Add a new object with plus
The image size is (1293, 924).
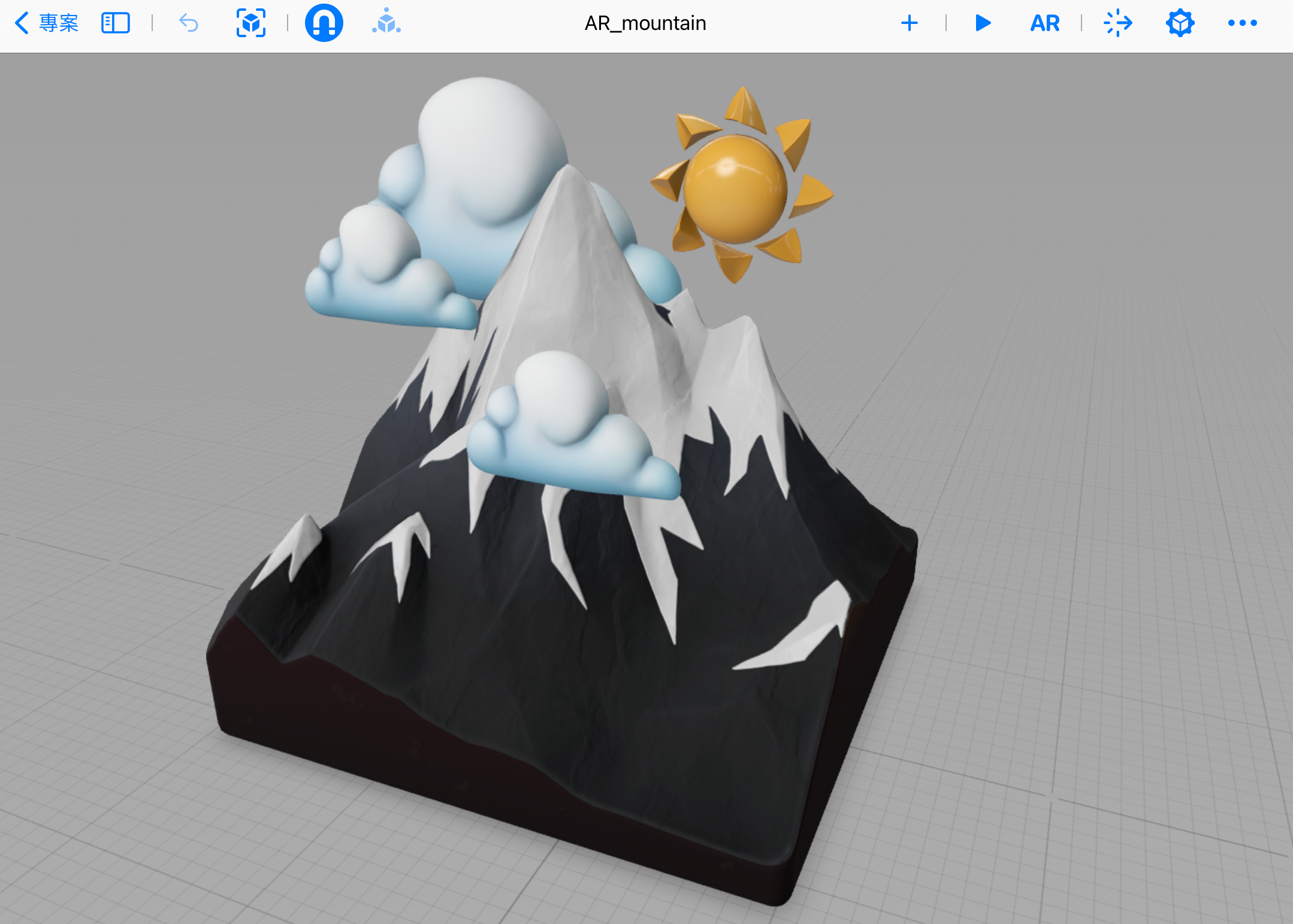tap(909, 23)
